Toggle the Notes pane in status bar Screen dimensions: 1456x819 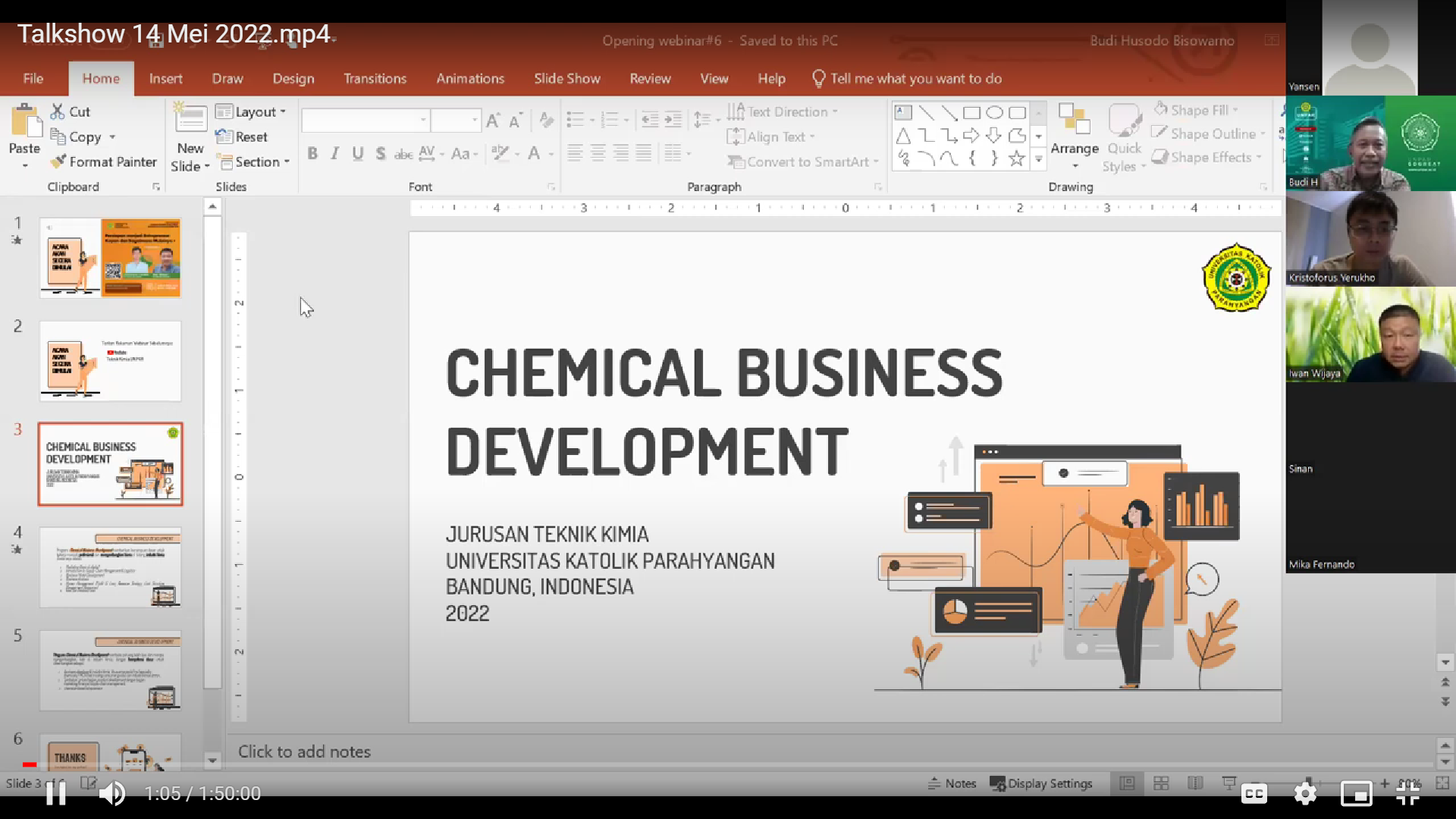[x=952, y=783]
